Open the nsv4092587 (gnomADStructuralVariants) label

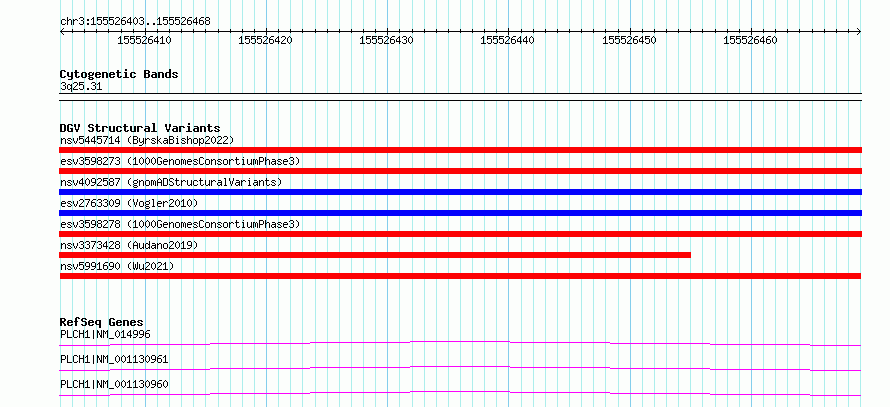point(171,182)
